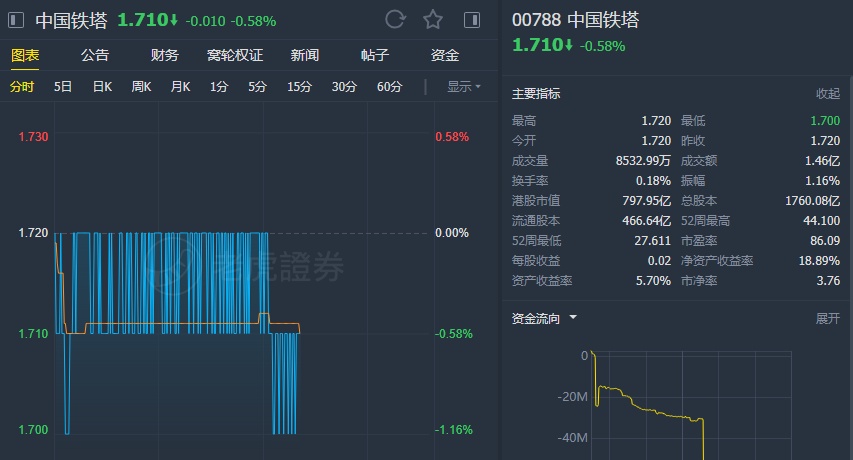The height and width of the screenshot is (460, 853).
Task: Open the 帖子 tab
Action: tap(375, 56)
